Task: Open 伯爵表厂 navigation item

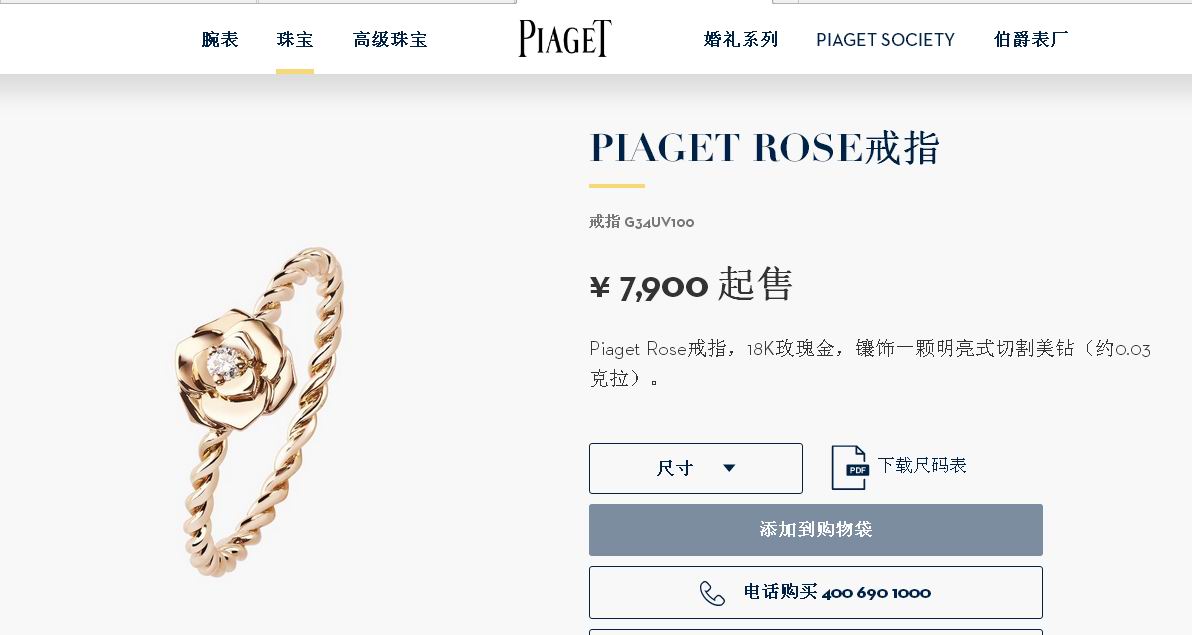Action: (1031, 40)
